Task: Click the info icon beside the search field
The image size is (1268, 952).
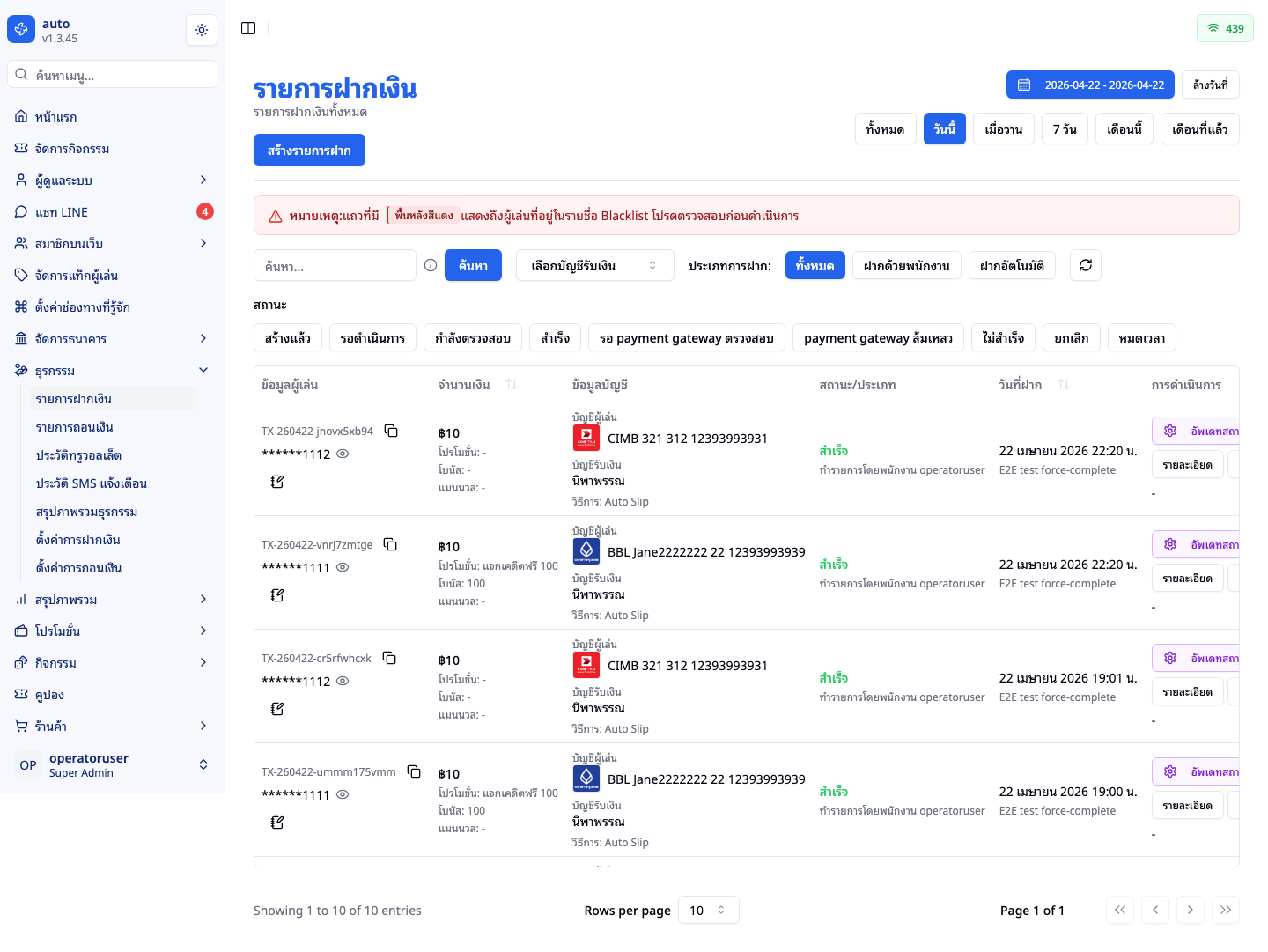Action: pos(431,265)
